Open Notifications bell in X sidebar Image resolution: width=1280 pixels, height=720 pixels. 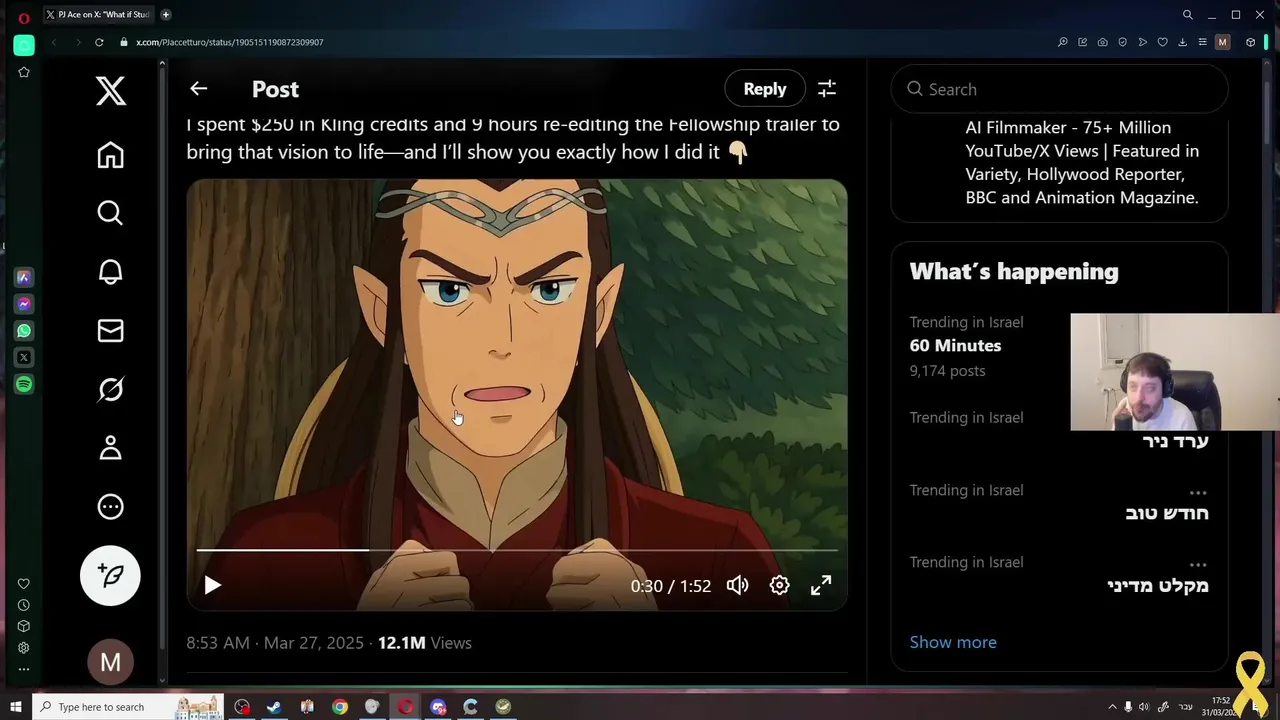111,272
